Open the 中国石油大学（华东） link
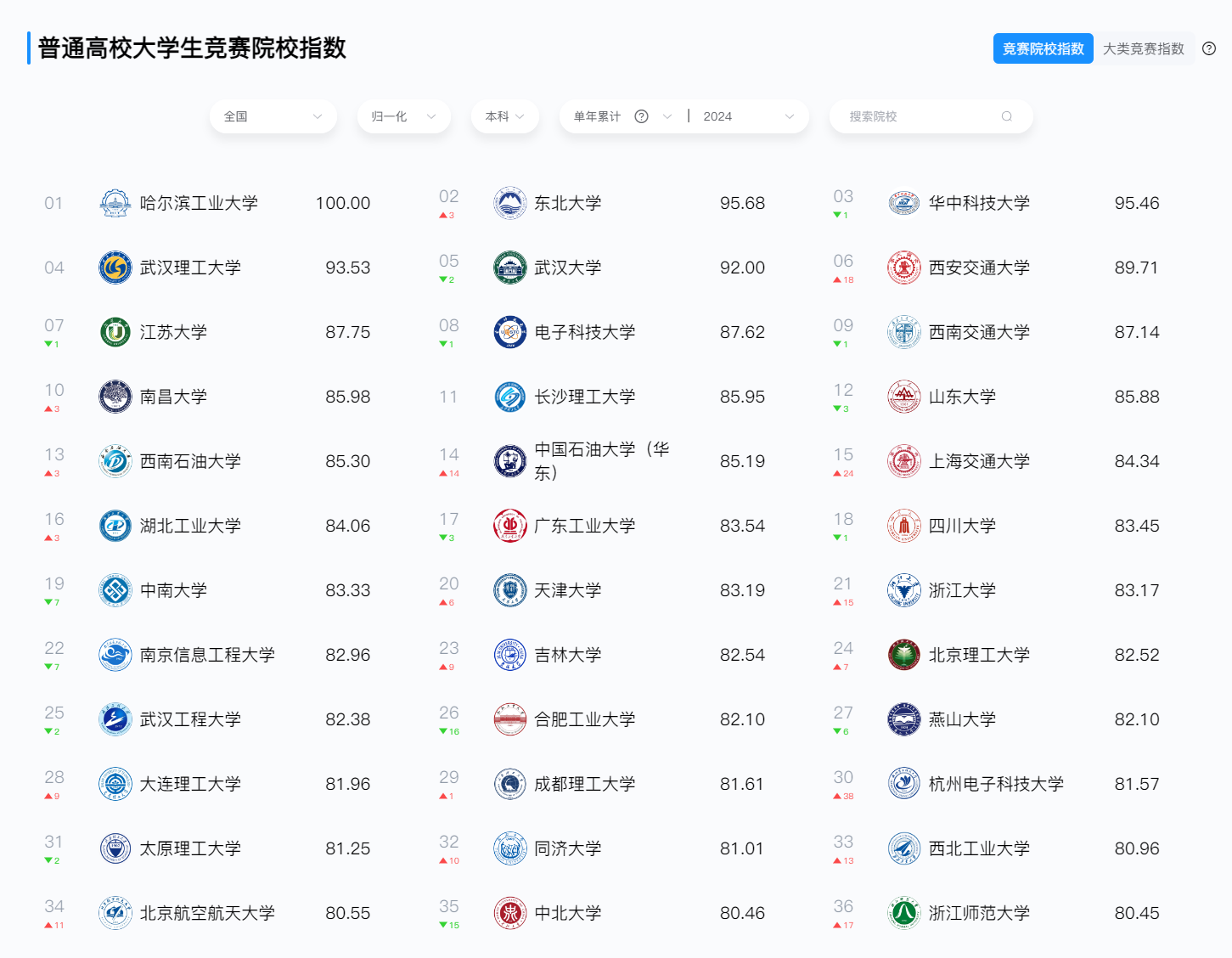 [x=602, y=461]
